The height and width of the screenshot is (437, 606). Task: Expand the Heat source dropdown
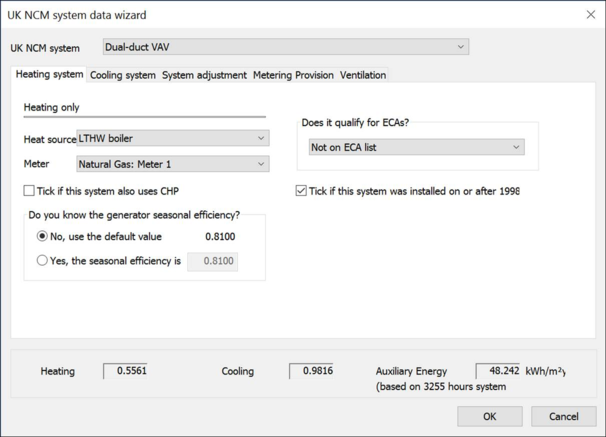(x=172, y=139)
